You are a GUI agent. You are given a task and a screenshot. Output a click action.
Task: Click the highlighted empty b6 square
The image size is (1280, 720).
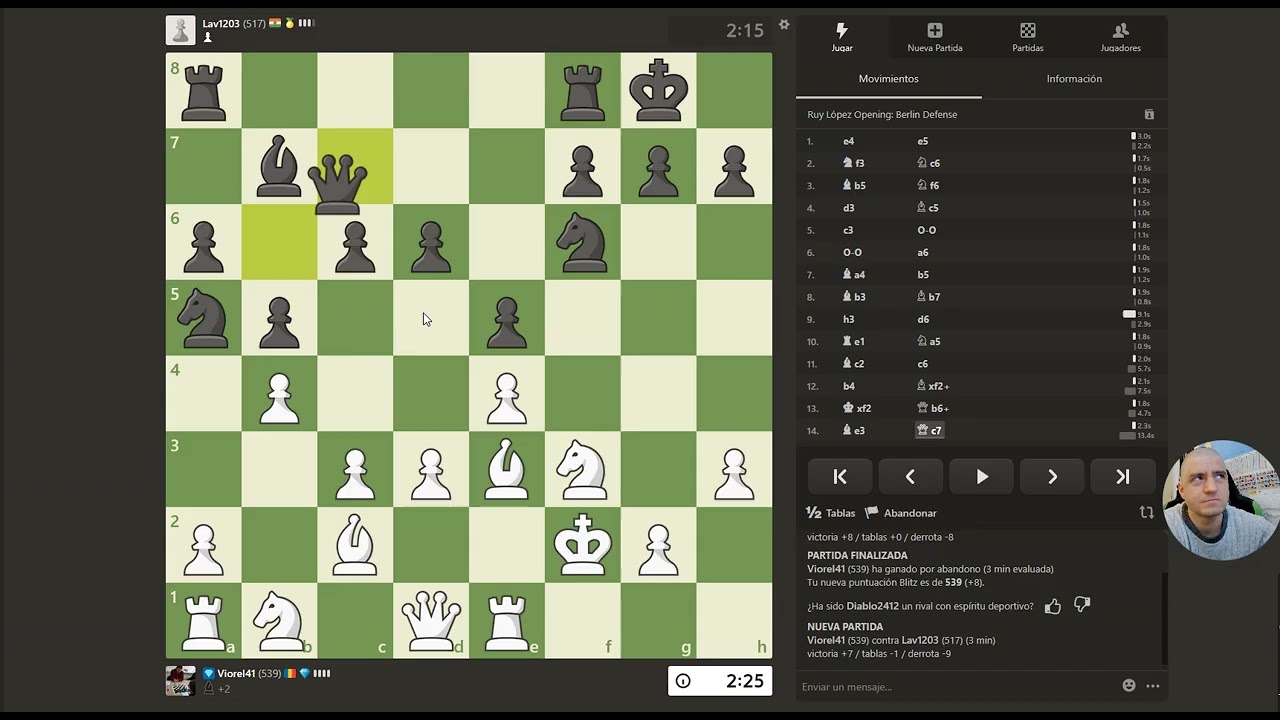(x=279, y=242)
